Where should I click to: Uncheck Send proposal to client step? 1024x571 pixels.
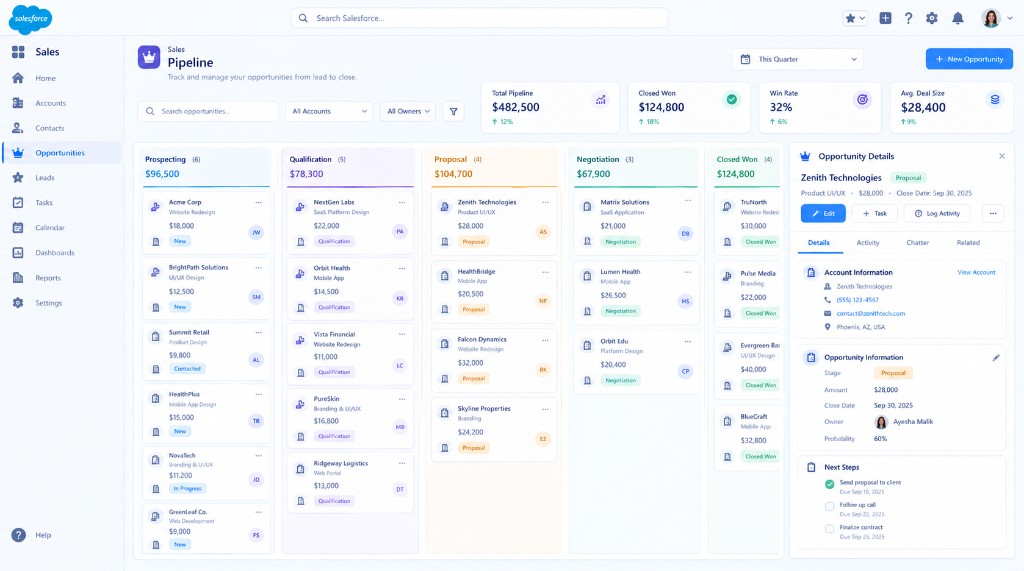pyautogui.click(x=829, y=484)
